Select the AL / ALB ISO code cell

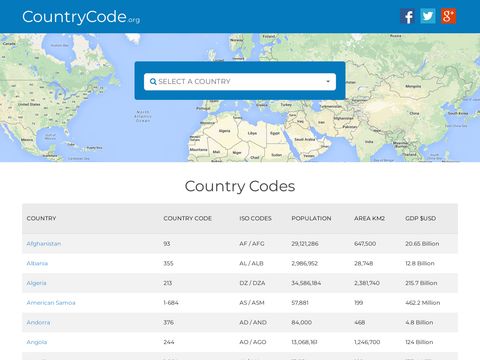point(251,263)
